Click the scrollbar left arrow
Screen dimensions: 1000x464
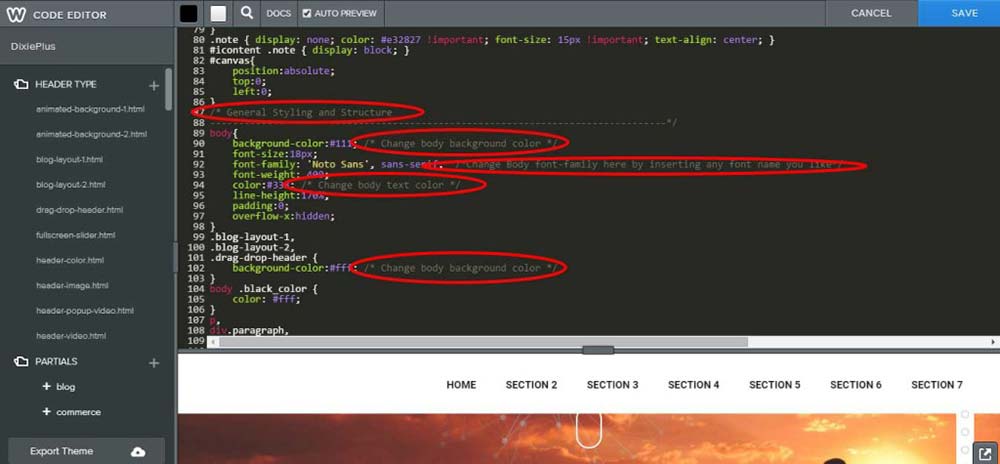213,342
